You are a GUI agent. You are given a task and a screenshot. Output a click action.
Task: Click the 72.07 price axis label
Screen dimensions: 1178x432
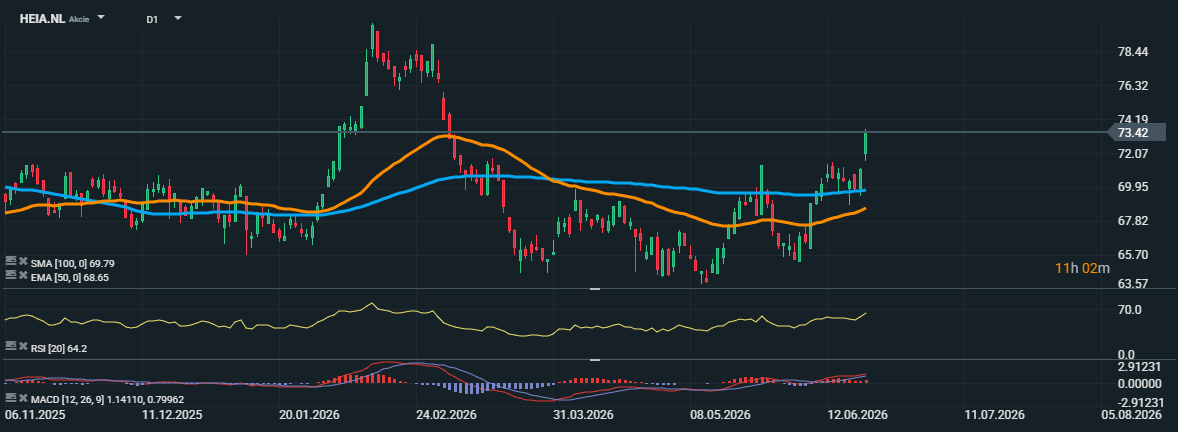tap(1132, 153)
